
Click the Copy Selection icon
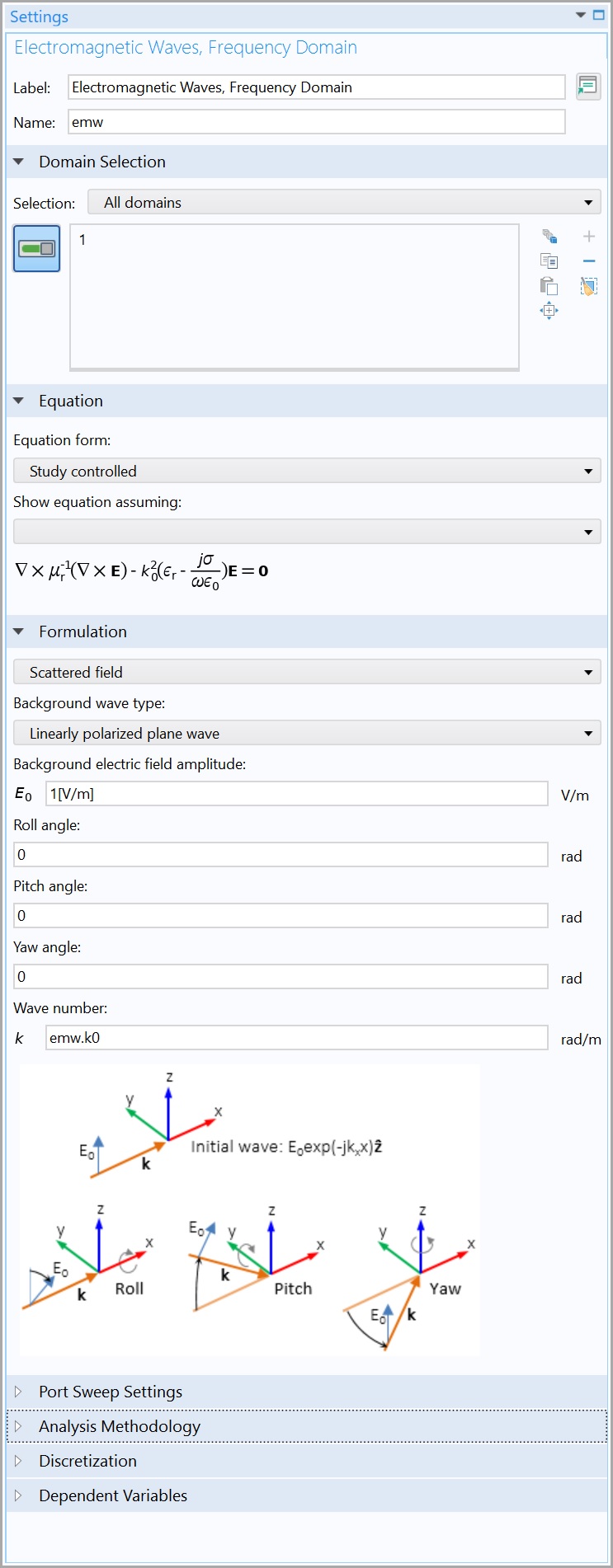pyautogui.click(x=549, y=261)
